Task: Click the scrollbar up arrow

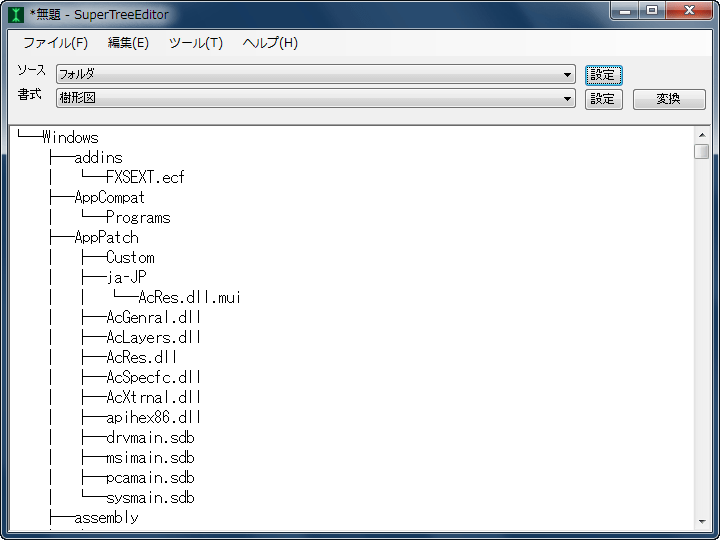Action: click(701, 134)
